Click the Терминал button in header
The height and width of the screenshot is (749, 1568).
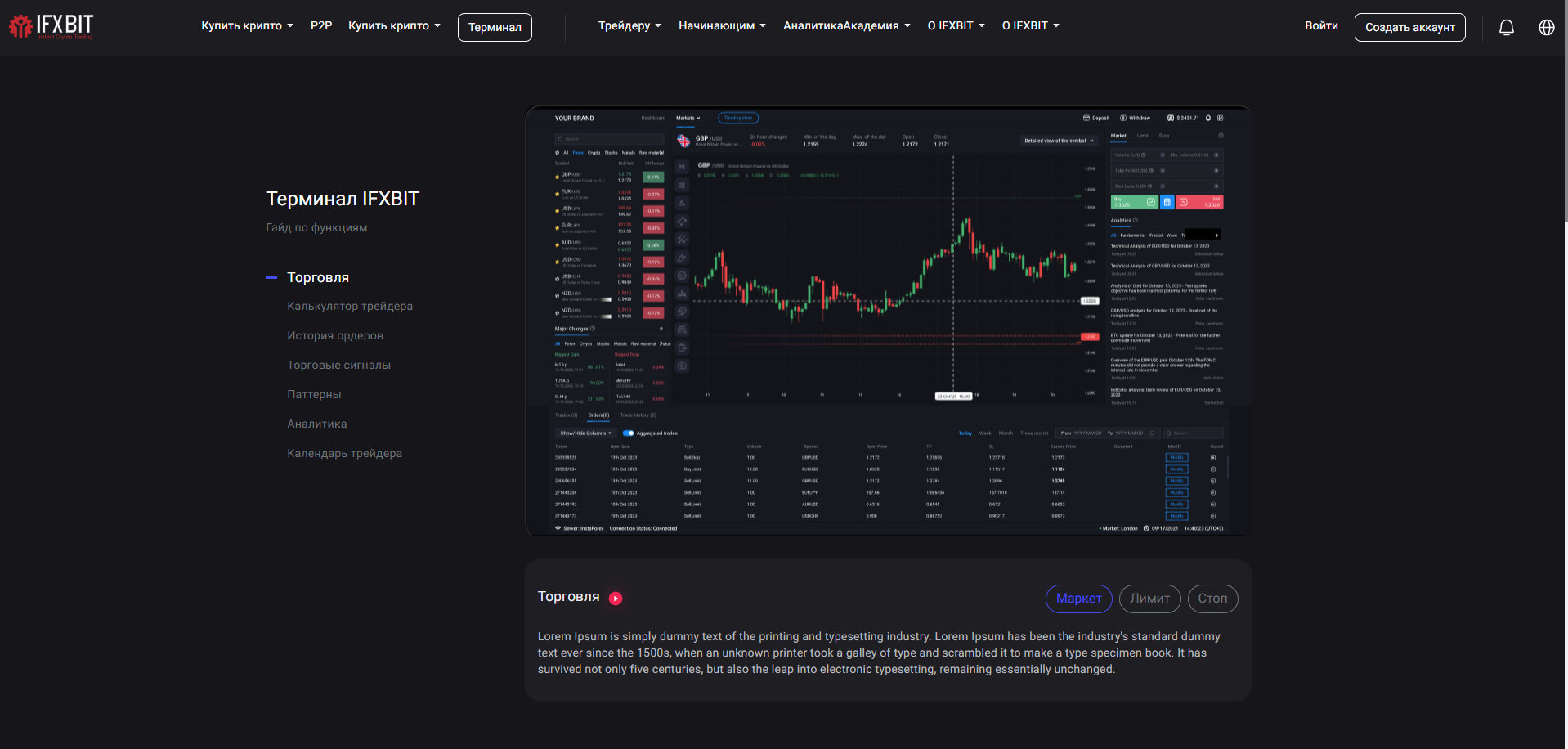pos(495,27)
